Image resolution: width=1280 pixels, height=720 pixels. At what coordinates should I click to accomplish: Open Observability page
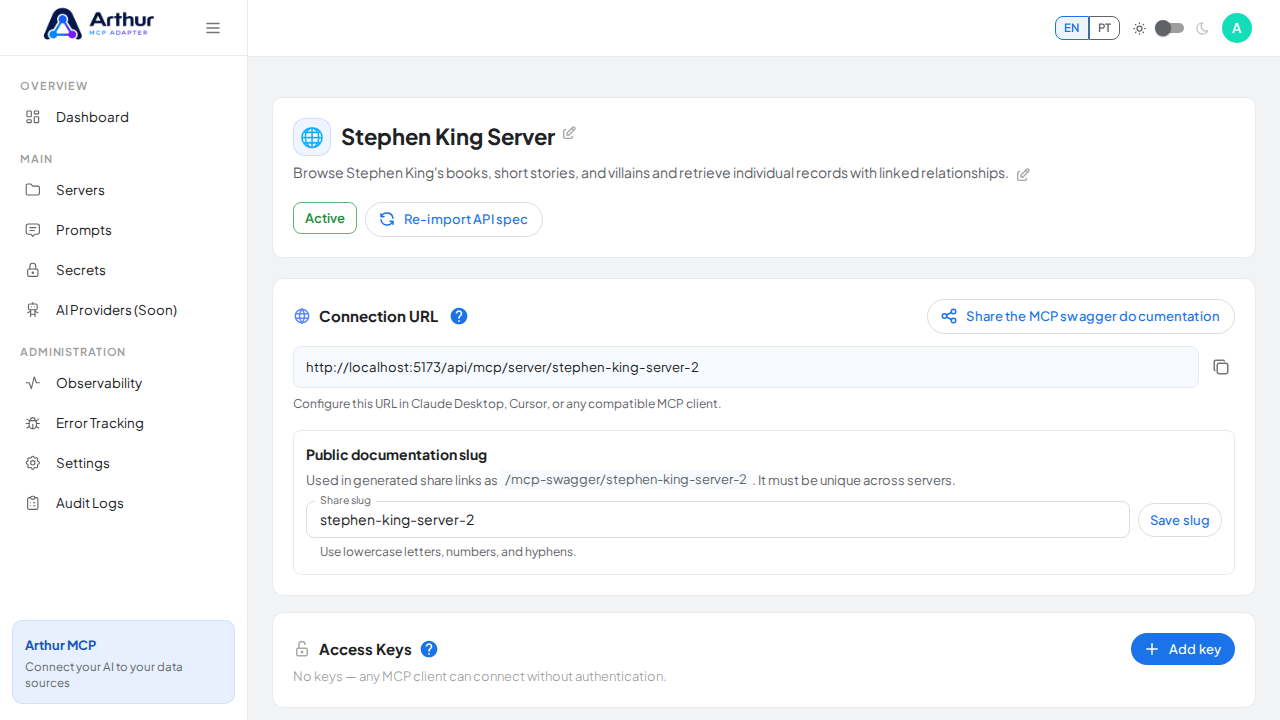124,383
